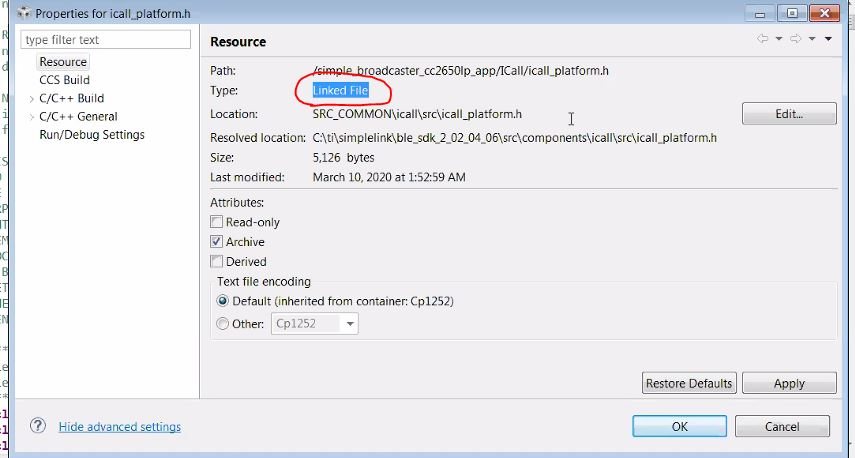Expand the C/C++ General tree node
This screenshot has height=458, width=855.
(x=32, y=117)
